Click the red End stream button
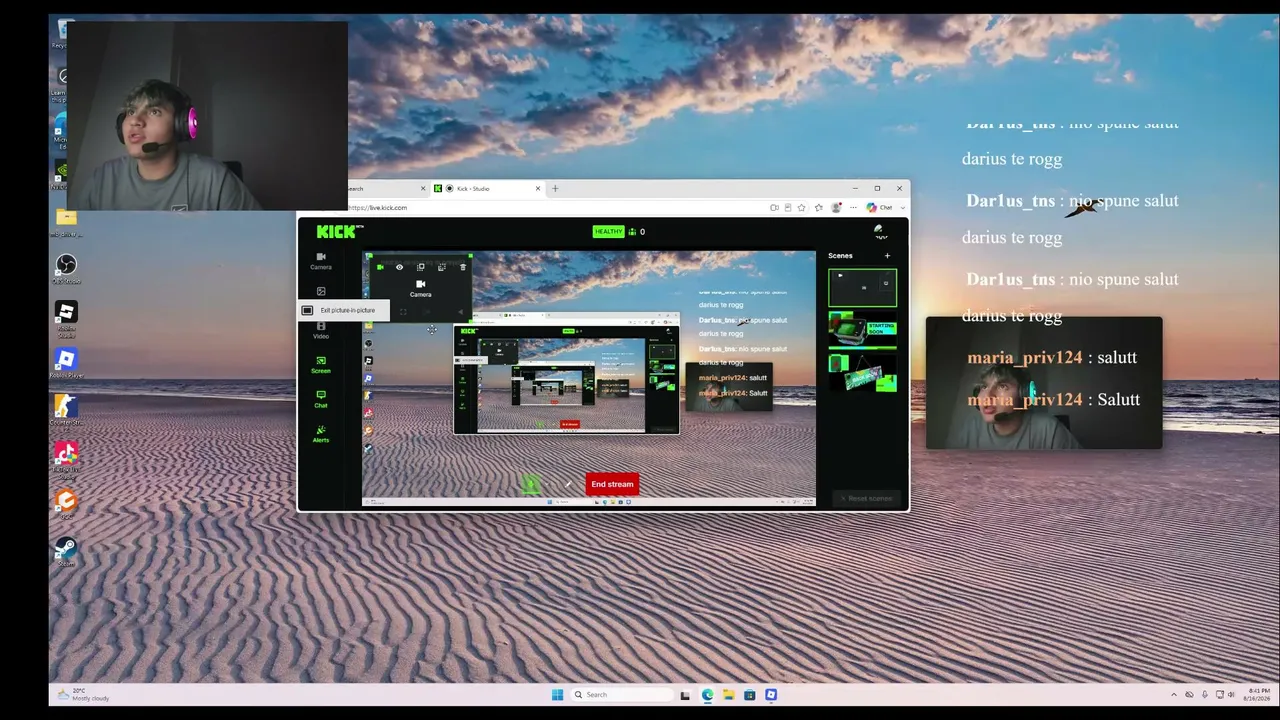Viewport: 1280px width, 720px height. tap(612, 484)
